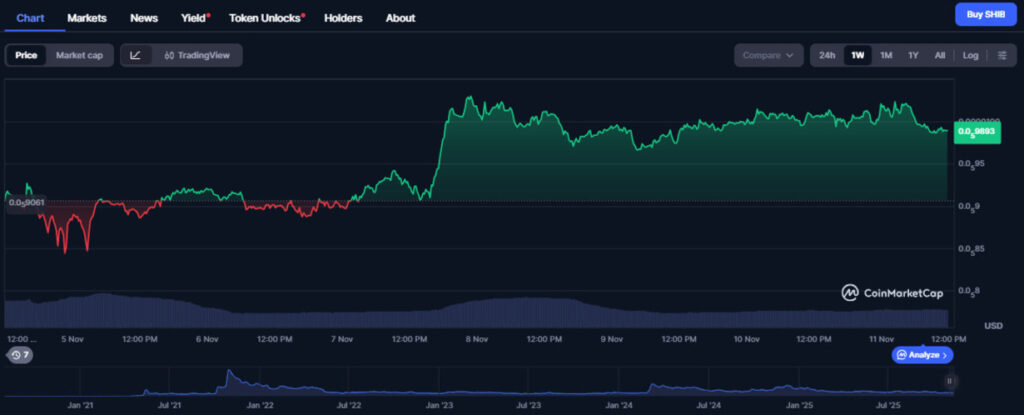1024x415 pixels.
Task: Set the time range to 24h
Action: coord(827,55)
